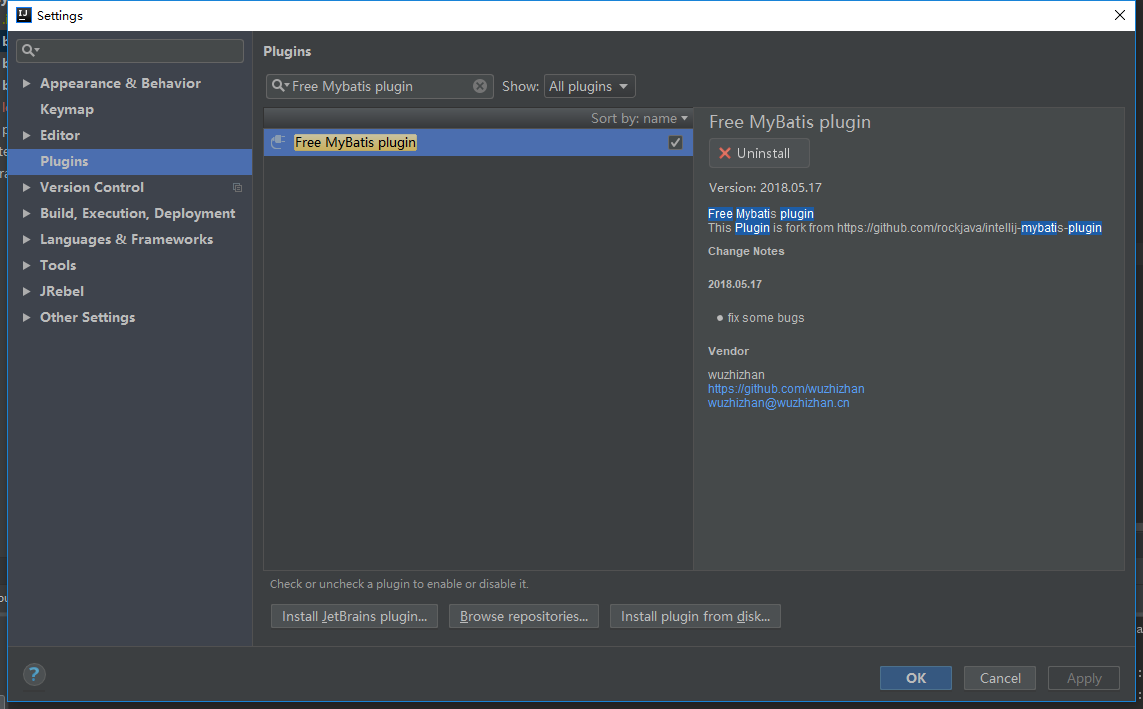Click the Free MyBatis plugin detail title
The image size is (1143, 709).
789,122
